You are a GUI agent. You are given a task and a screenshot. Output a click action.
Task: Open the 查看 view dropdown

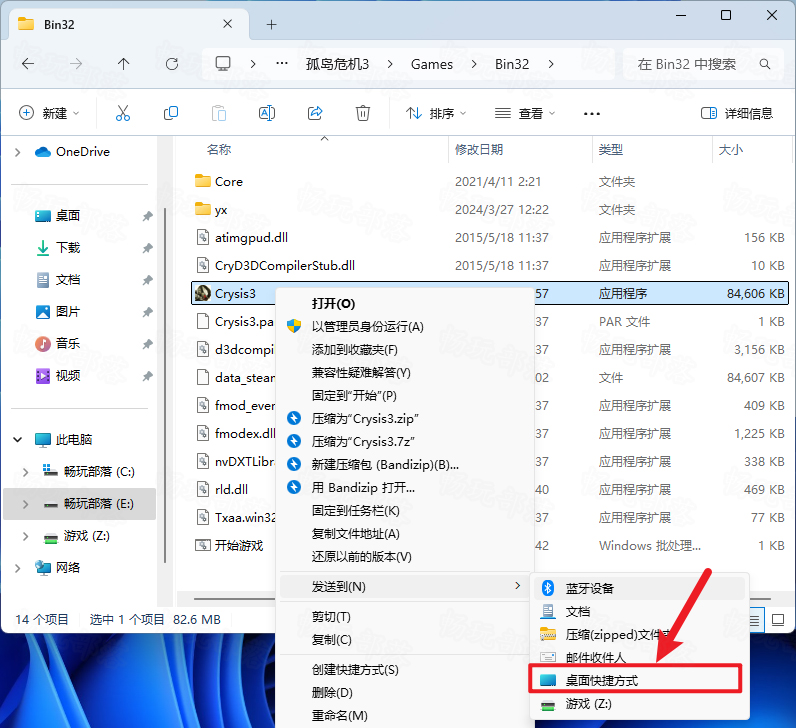pos(525,113)
